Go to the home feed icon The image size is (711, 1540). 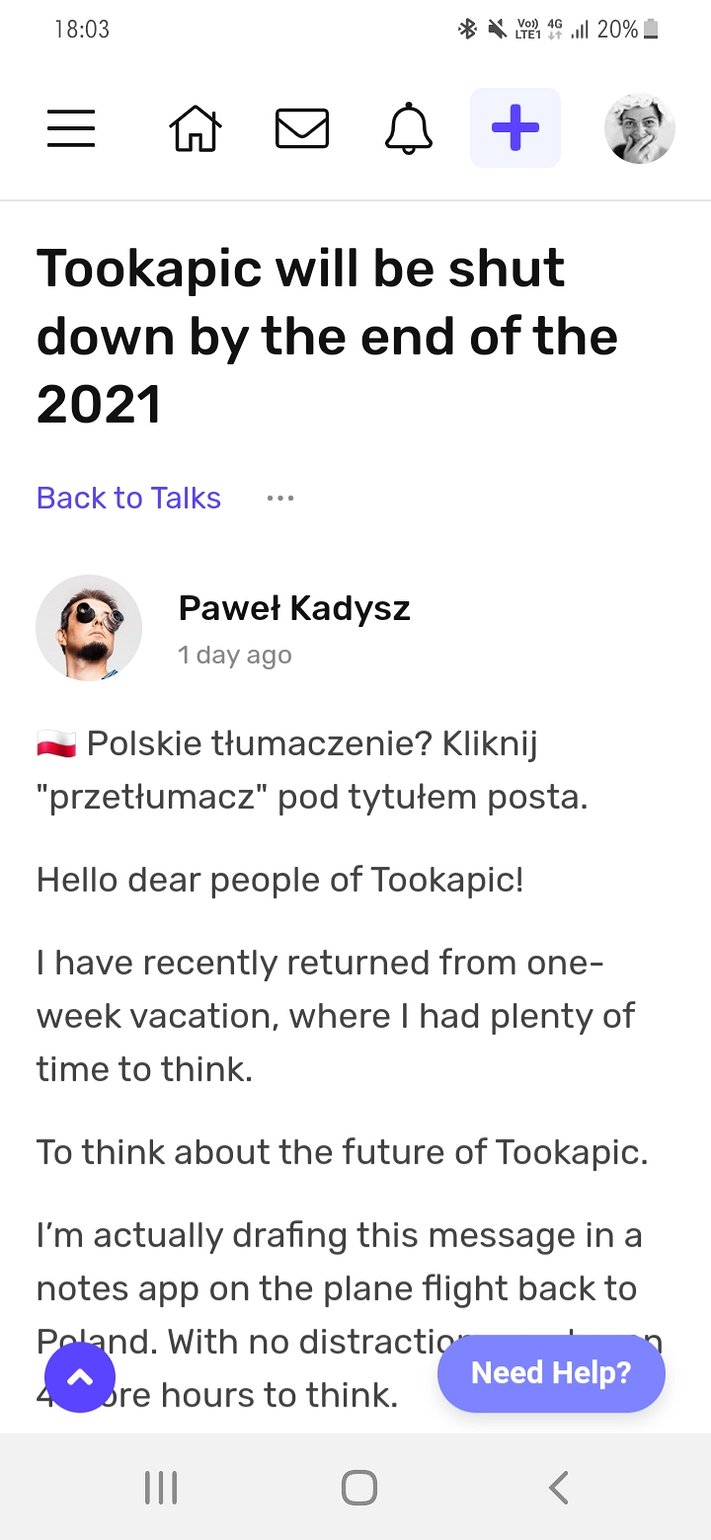(x=195, y=129)
